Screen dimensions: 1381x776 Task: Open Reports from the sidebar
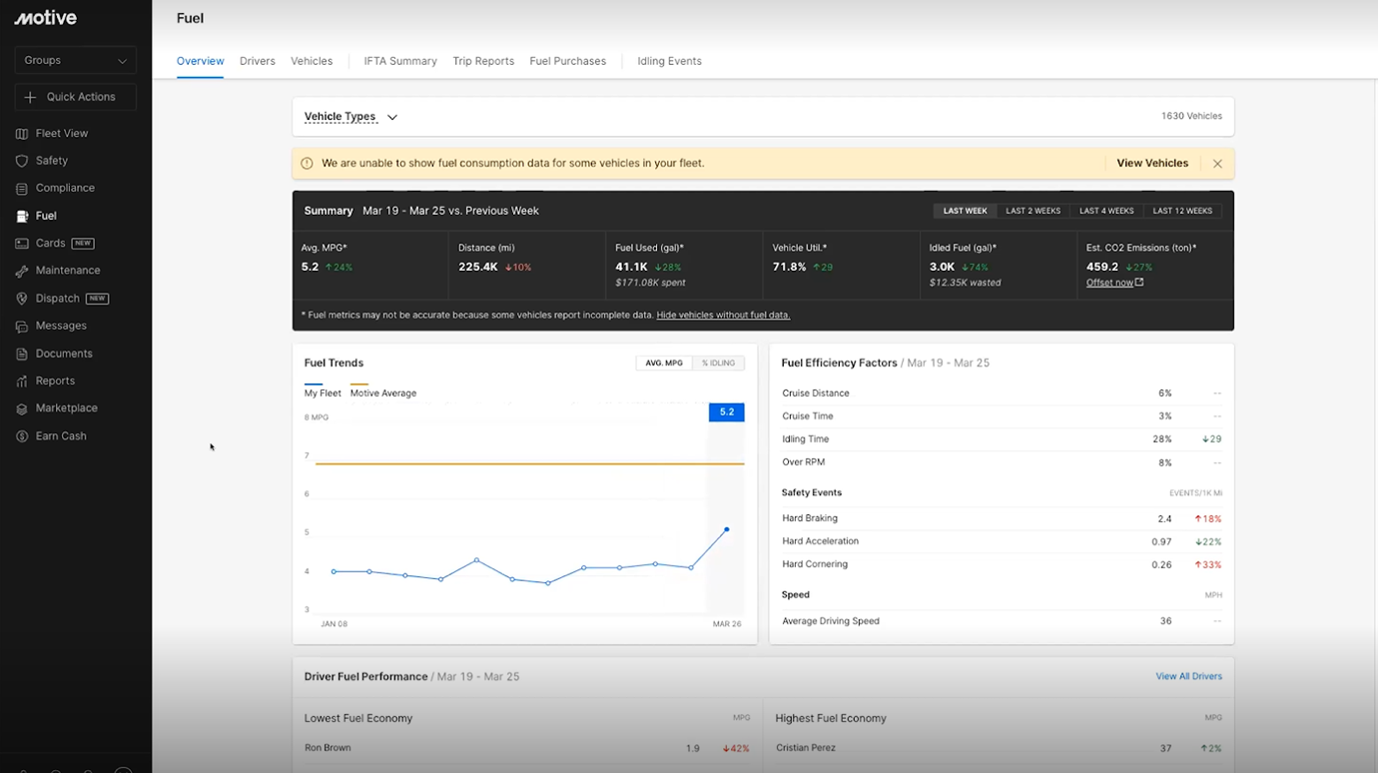coord(55,381)
